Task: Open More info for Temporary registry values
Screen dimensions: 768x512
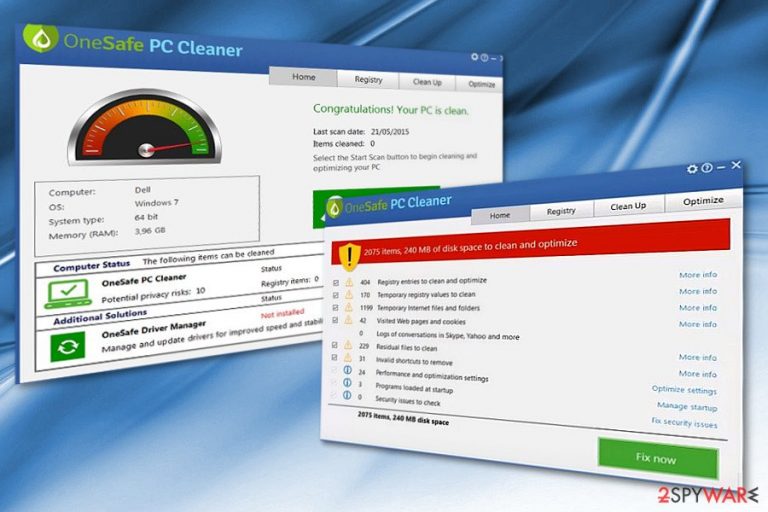Action: click(698, 291)
